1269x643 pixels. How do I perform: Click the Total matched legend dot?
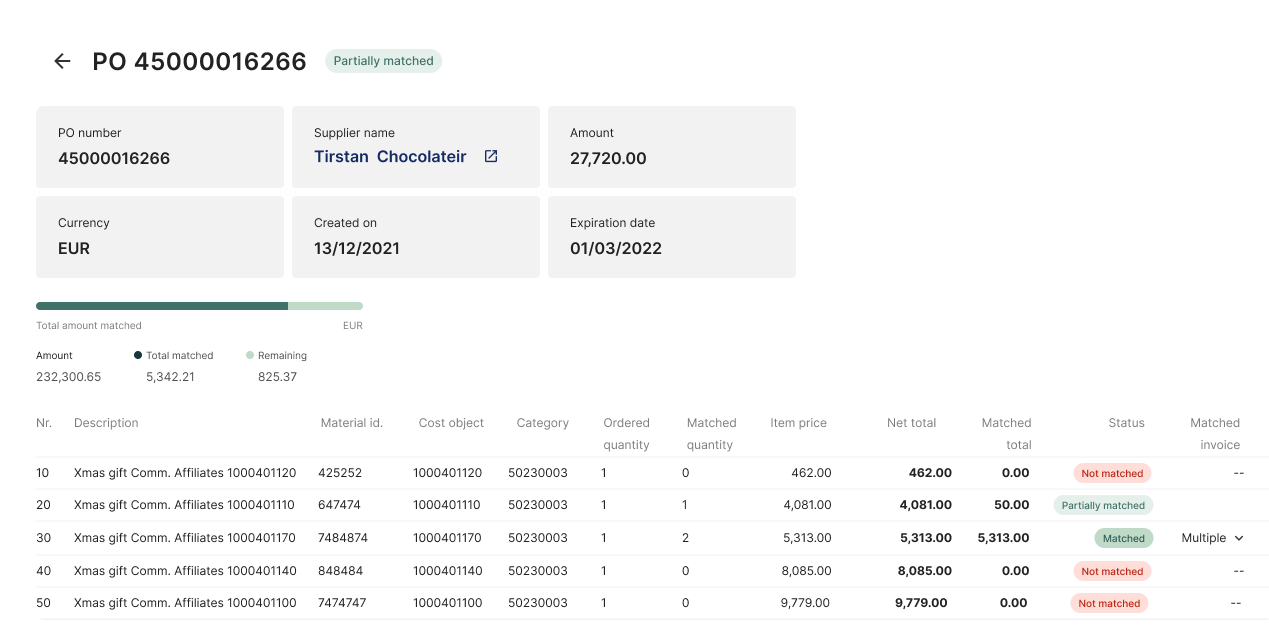[x=138, y=355]
